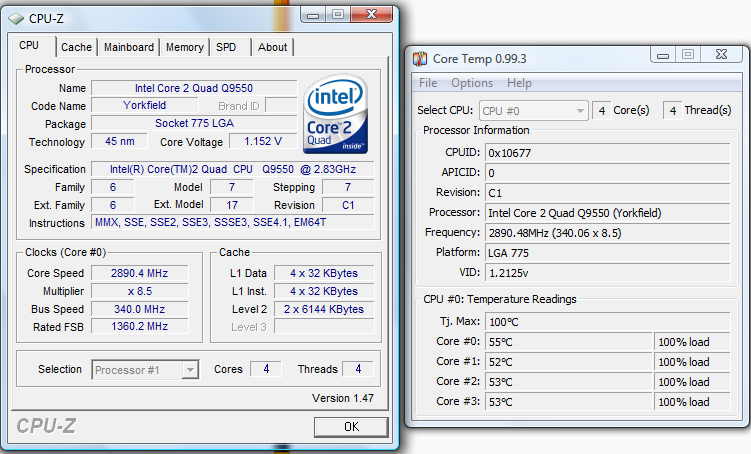The width and height of the screenshot is (751, 454).
Task: Click the Core(s) count box in Core Temp
Action: (602, 111)
